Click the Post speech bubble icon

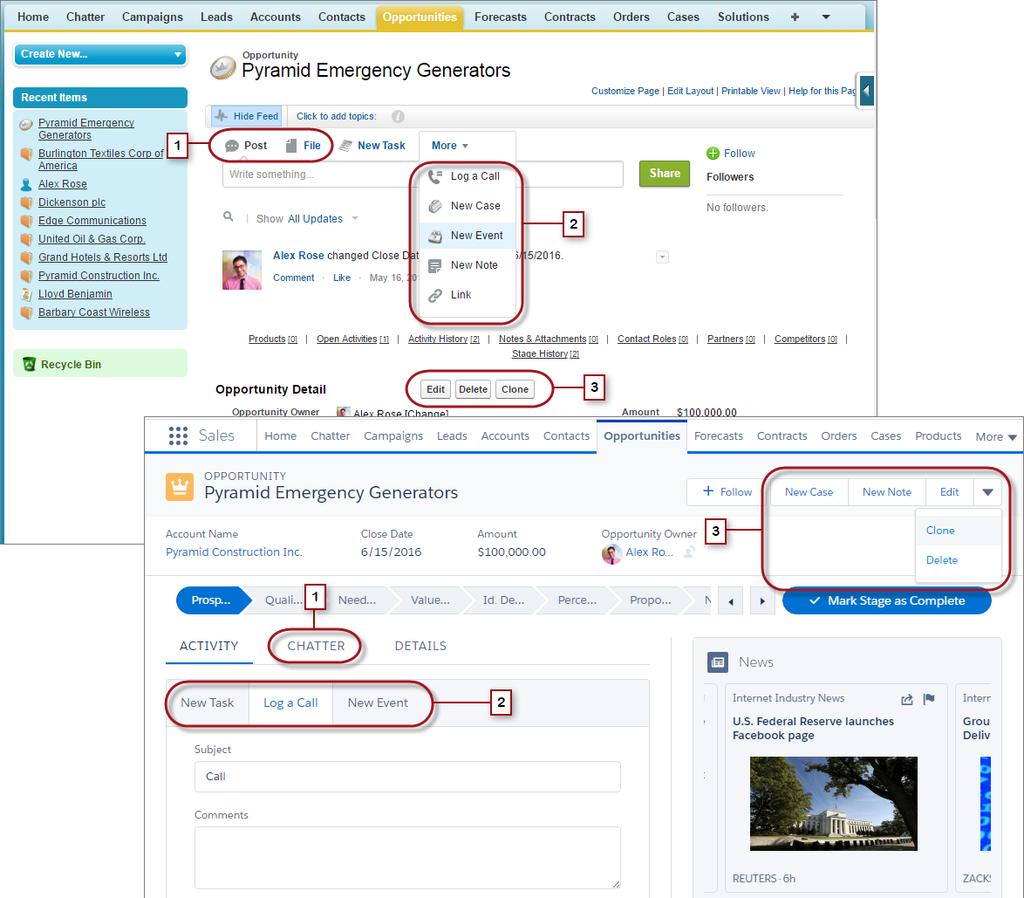pyautogui.click(x=232, y=146)
